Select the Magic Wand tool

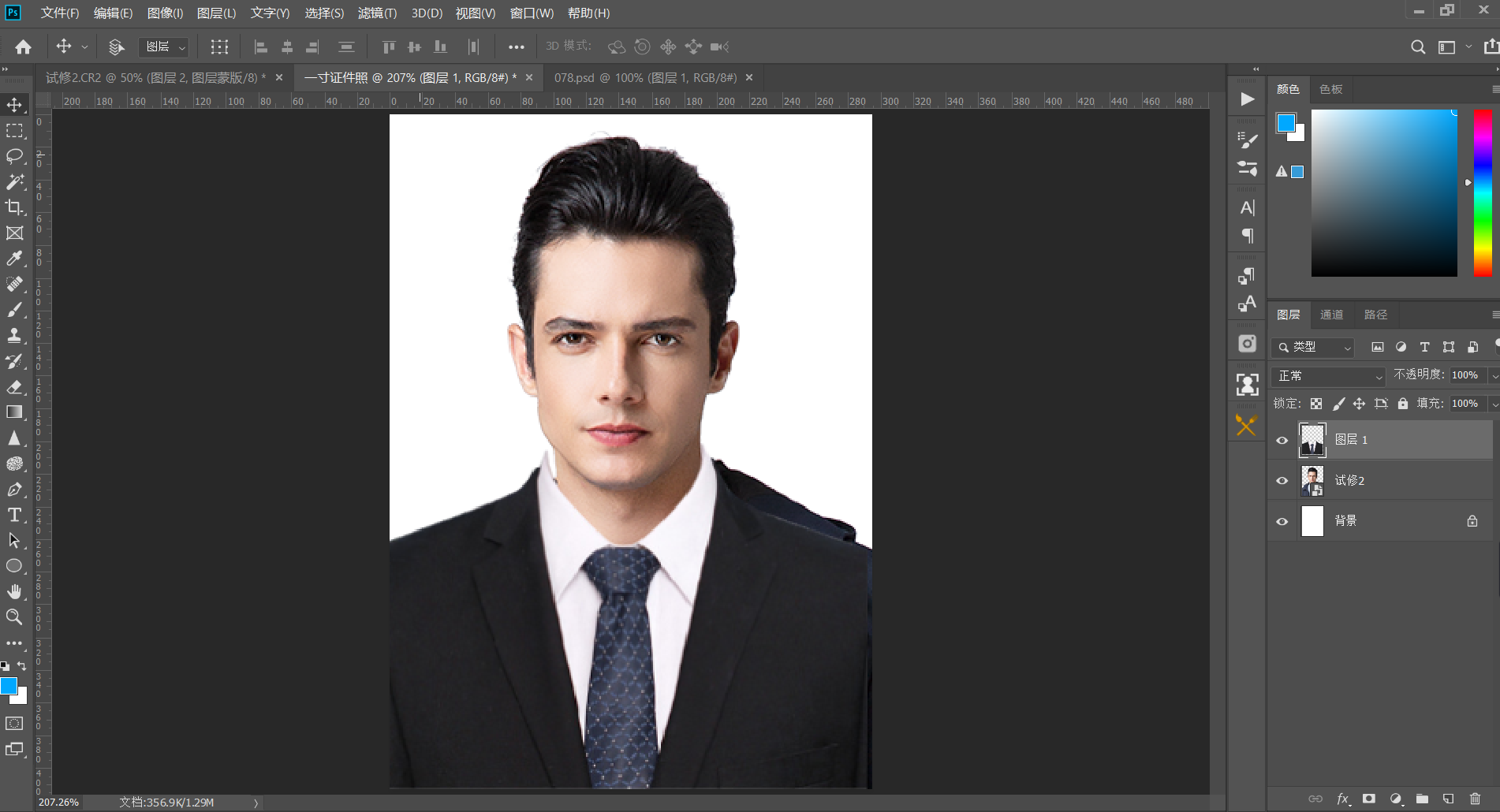point(14,182)
